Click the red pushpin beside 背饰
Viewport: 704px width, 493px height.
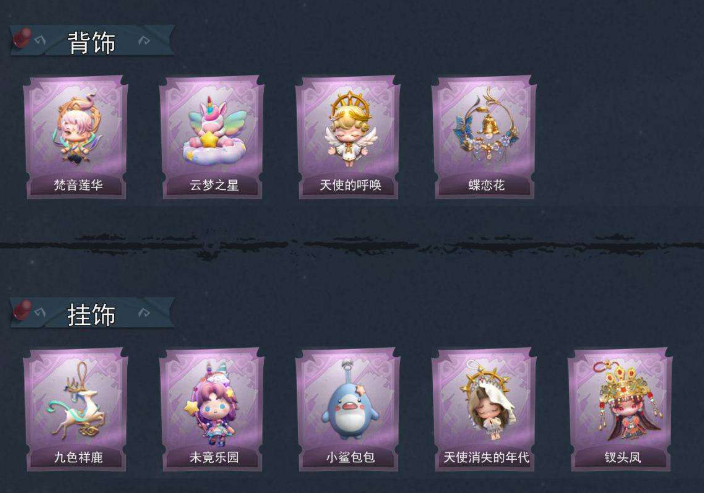click(x=22, y=37)
